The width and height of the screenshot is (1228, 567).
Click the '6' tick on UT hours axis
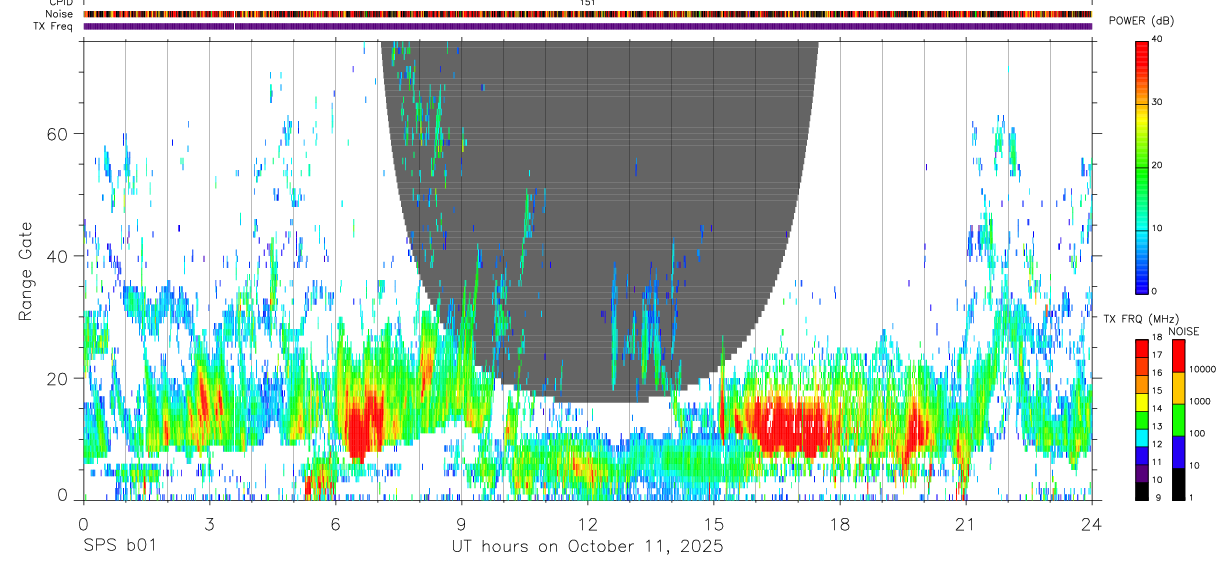click(x=336, y=522)
